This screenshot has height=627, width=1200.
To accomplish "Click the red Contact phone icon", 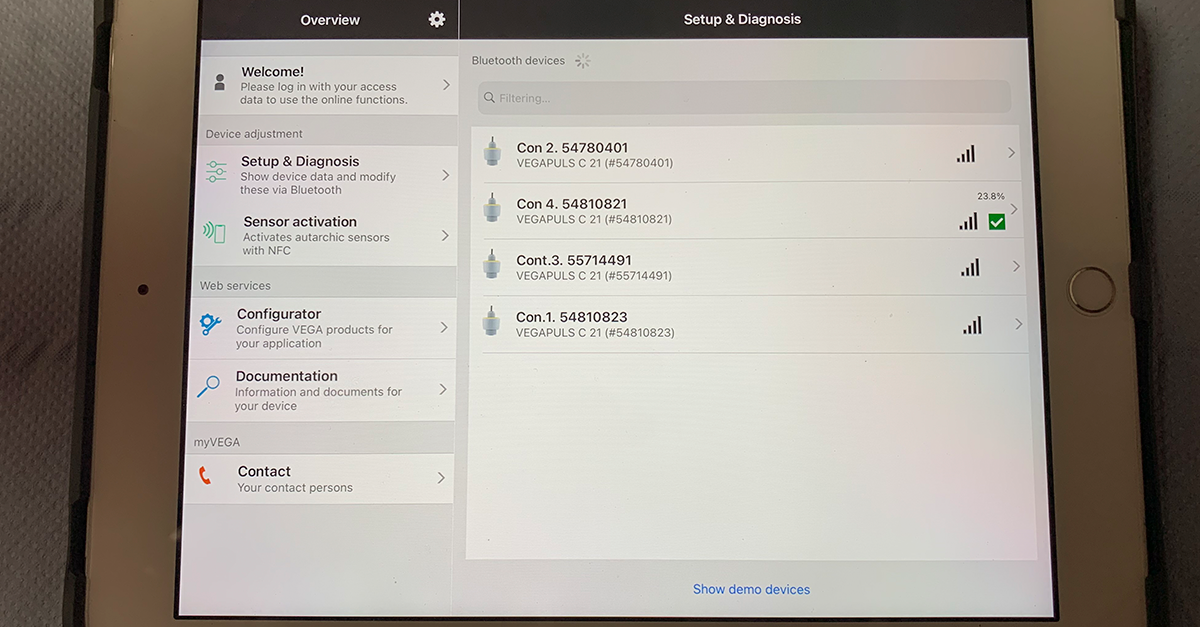I will pyautogui.click(x=205, y=476).
